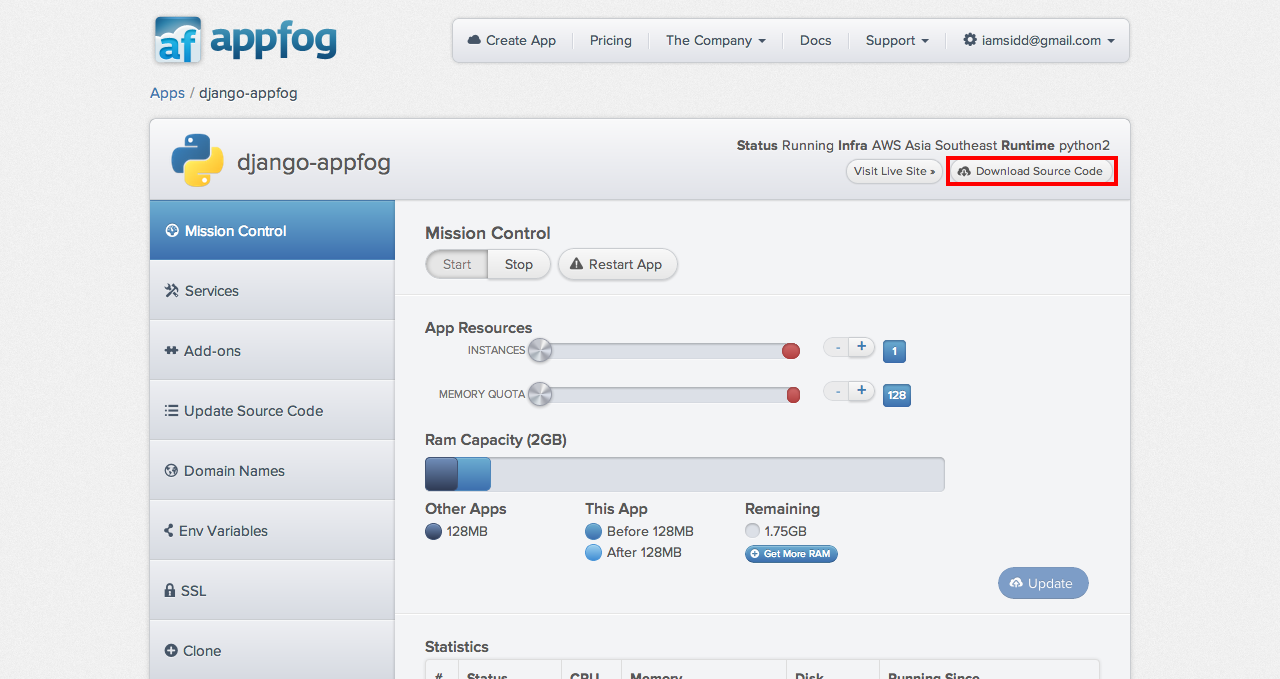This screenshot has width=1280, height=679.
Task: Click the Get More RAM button
Action: tap(791, 554)
